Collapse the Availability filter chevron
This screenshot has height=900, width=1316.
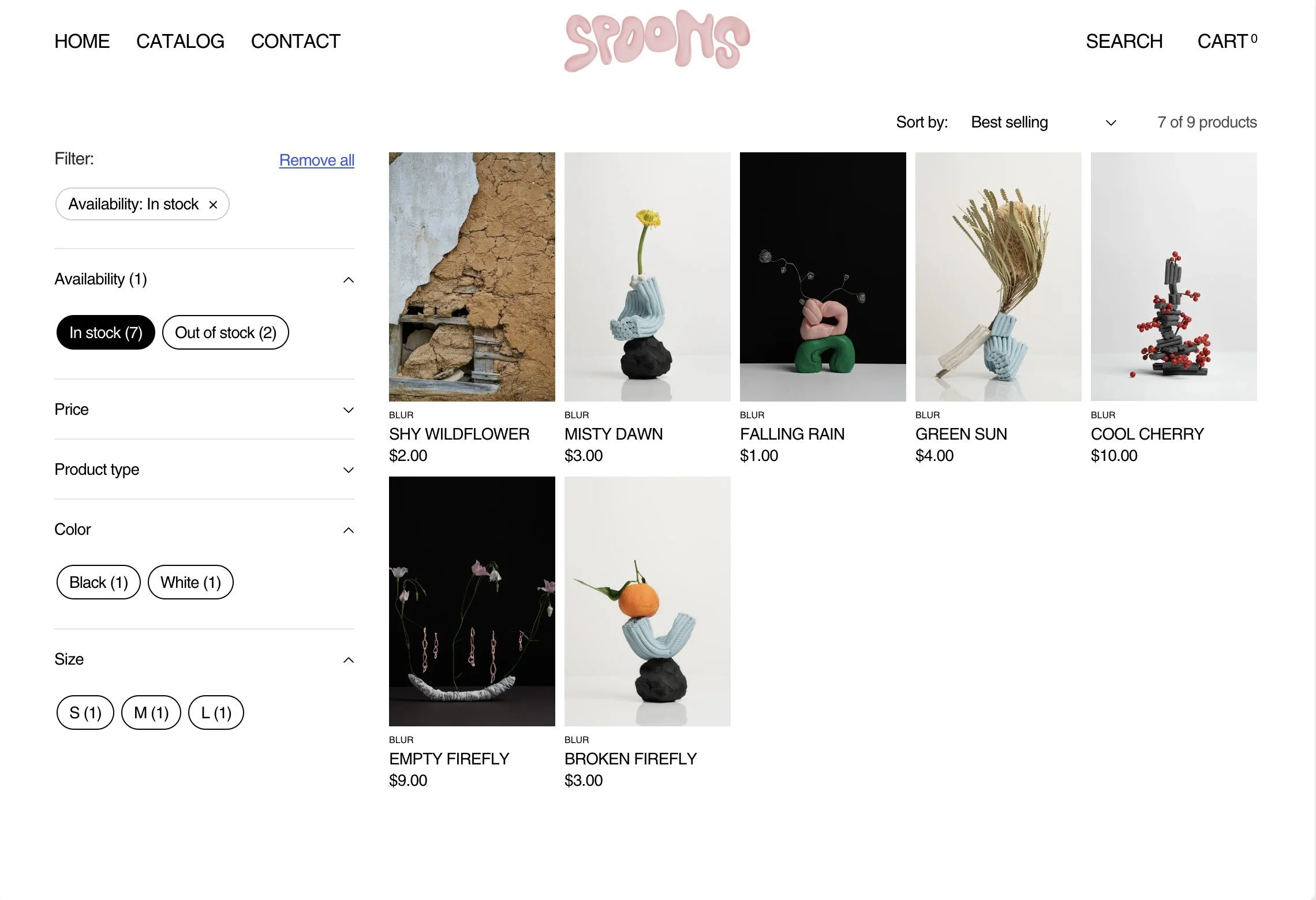[x=349, y=280]
